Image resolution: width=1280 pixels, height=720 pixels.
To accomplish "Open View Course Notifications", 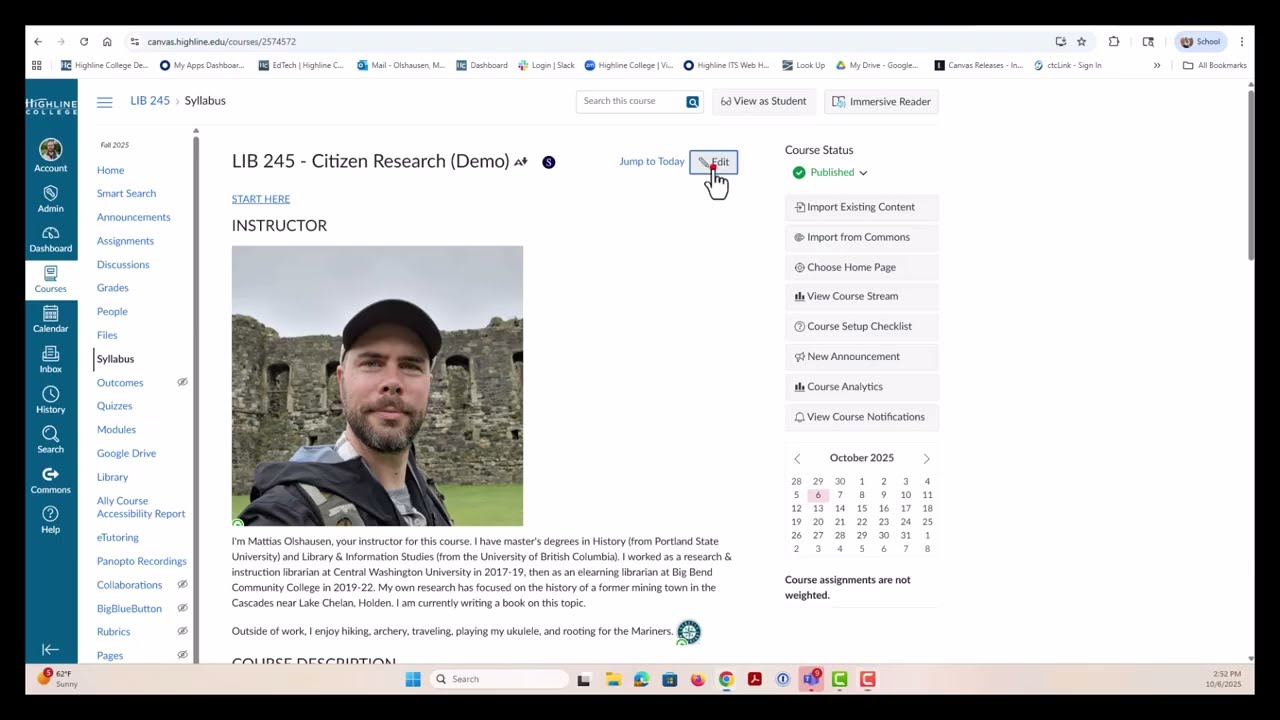I will click(x=861, y=417).
